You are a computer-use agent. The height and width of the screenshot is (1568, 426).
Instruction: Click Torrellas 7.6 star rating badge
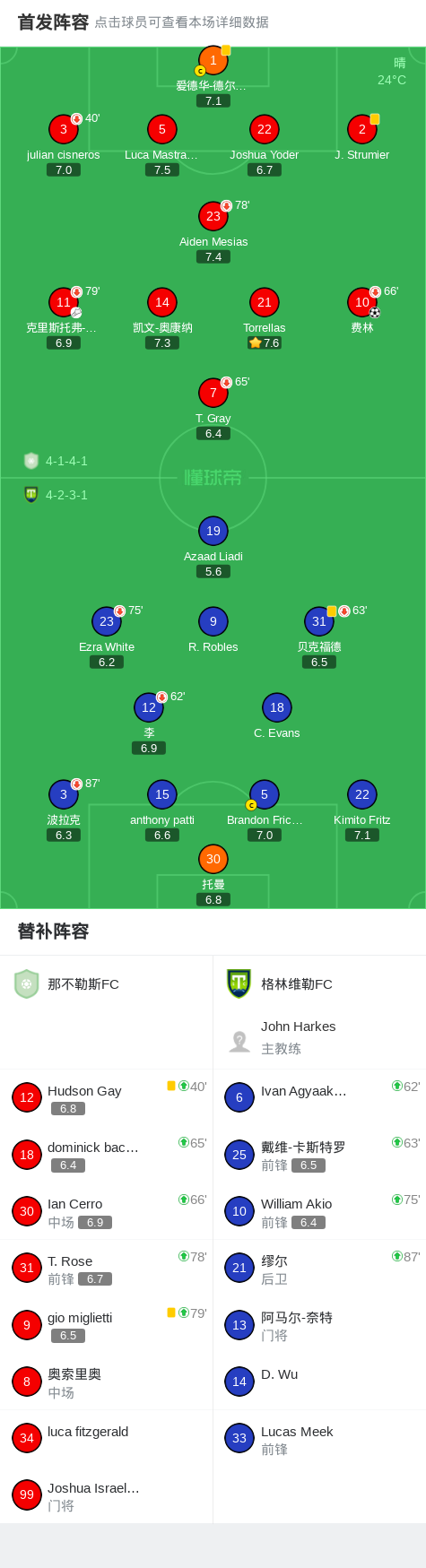[x=265, y=342]
